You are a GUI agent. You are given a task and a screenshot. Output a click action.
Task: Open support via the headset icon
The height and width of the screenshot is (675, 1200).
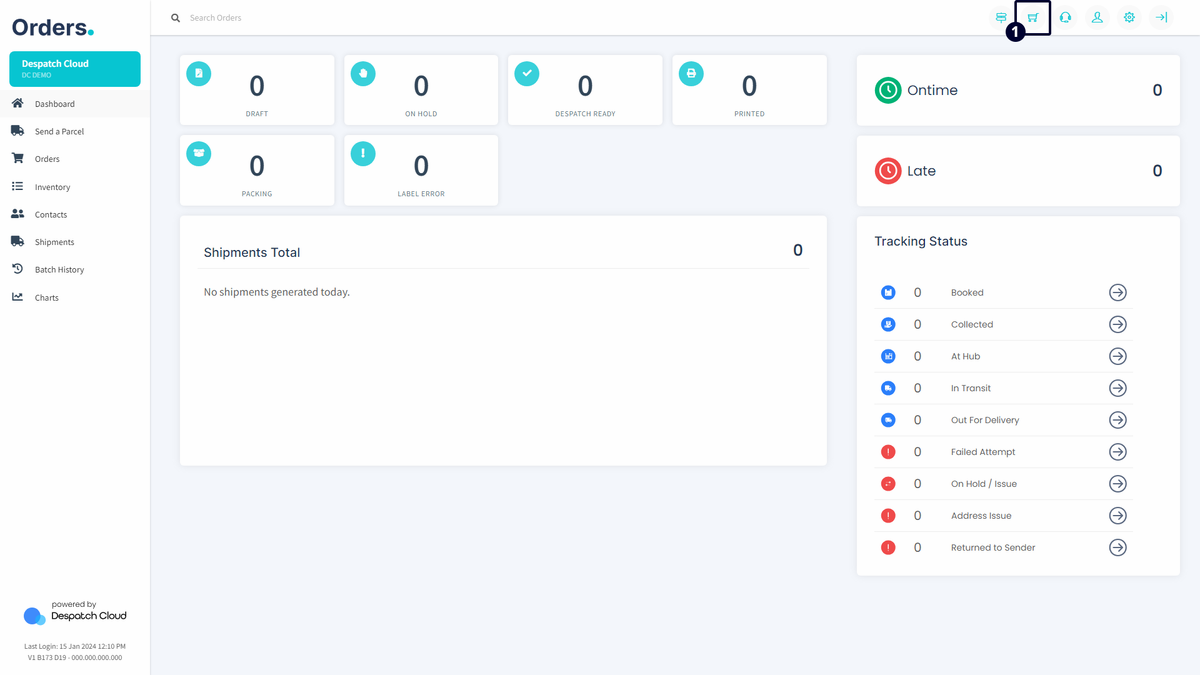tap(1065, 18)
